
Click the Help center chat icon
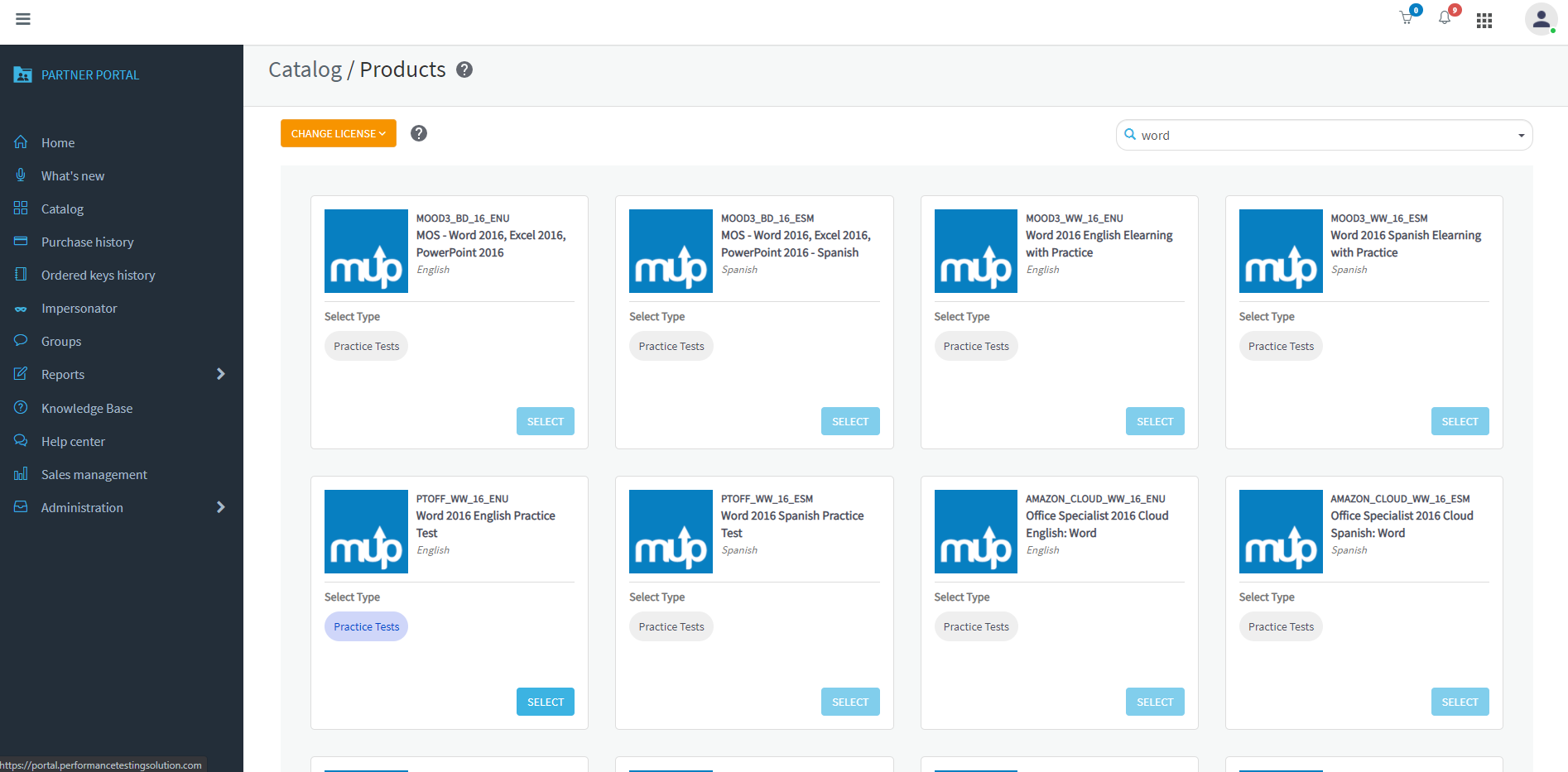(x=21, y=441)
